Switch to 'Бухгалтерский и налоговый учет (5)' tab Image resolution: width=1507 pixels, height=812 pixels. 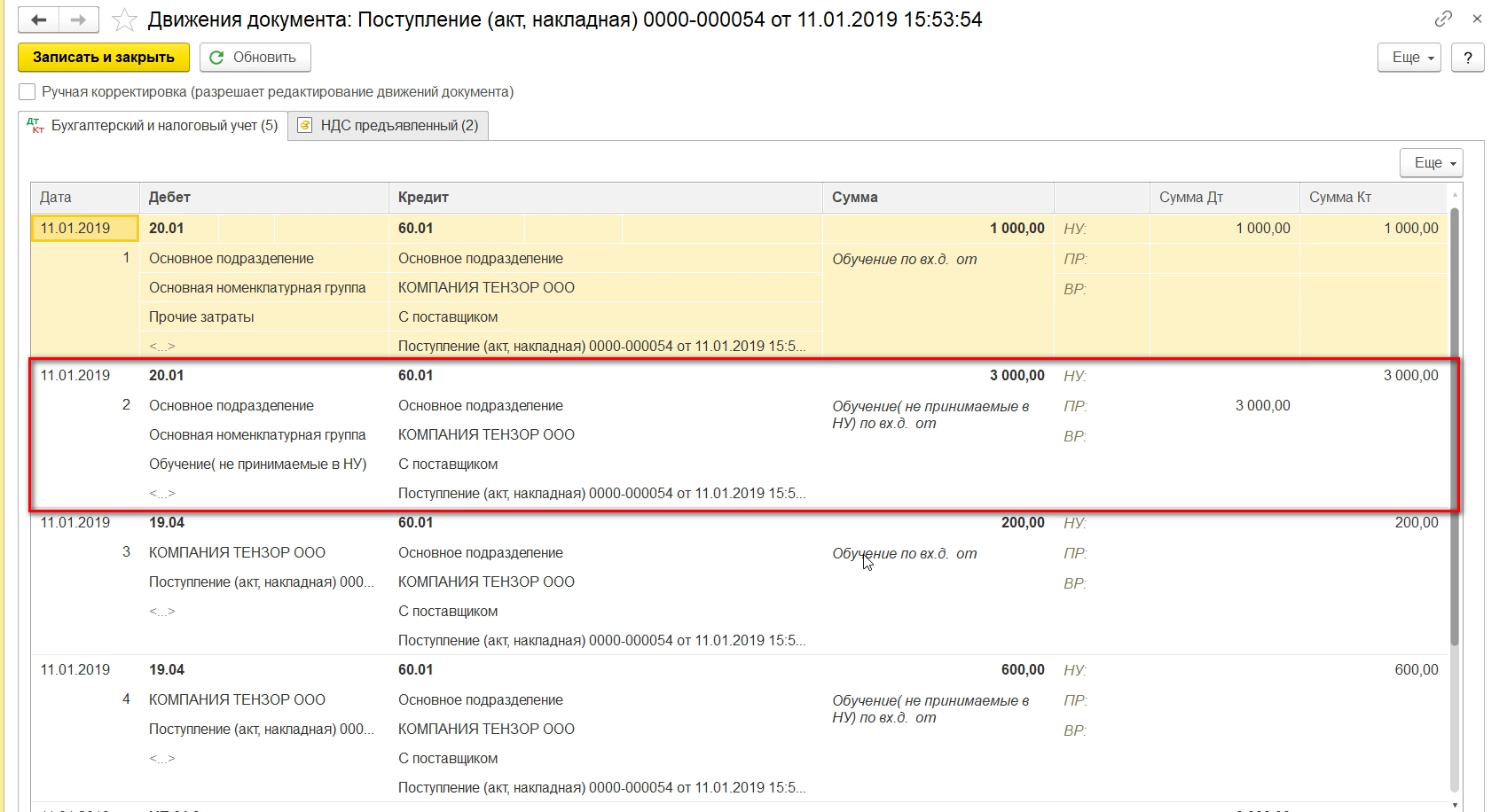pyautogui.click(x=153, y=126)
